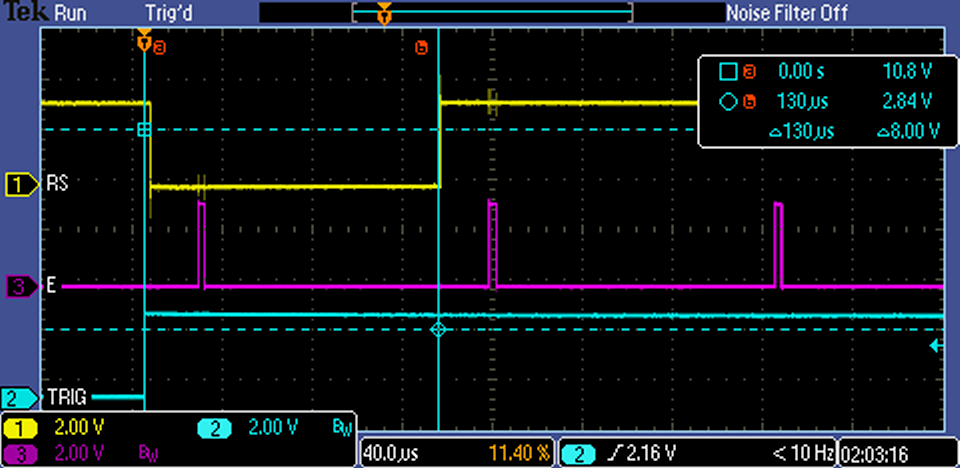Toggle the Run acquisition status
The height and width of the screenshot is (468, 960).
tap(69, 13)
